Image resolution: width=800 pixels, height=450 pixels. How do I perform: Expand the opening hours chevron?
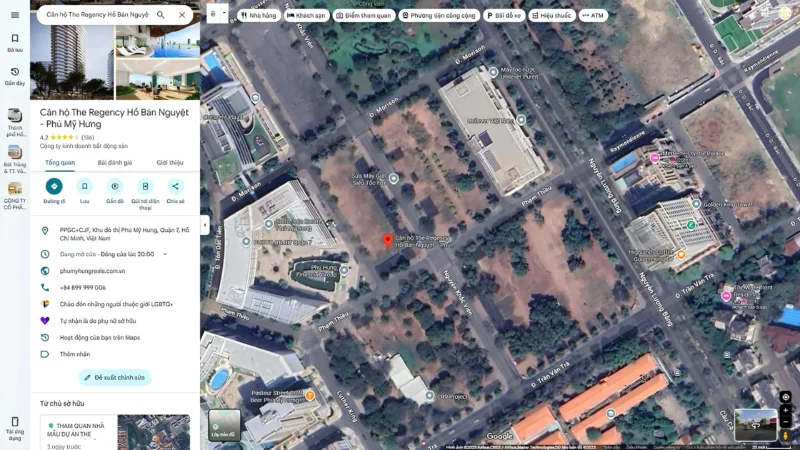(x=165, y=254)
